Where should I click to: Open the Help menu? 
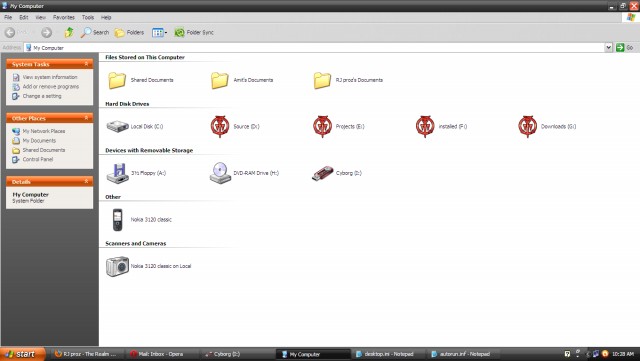pyautogui.click(x=106, y=17)
